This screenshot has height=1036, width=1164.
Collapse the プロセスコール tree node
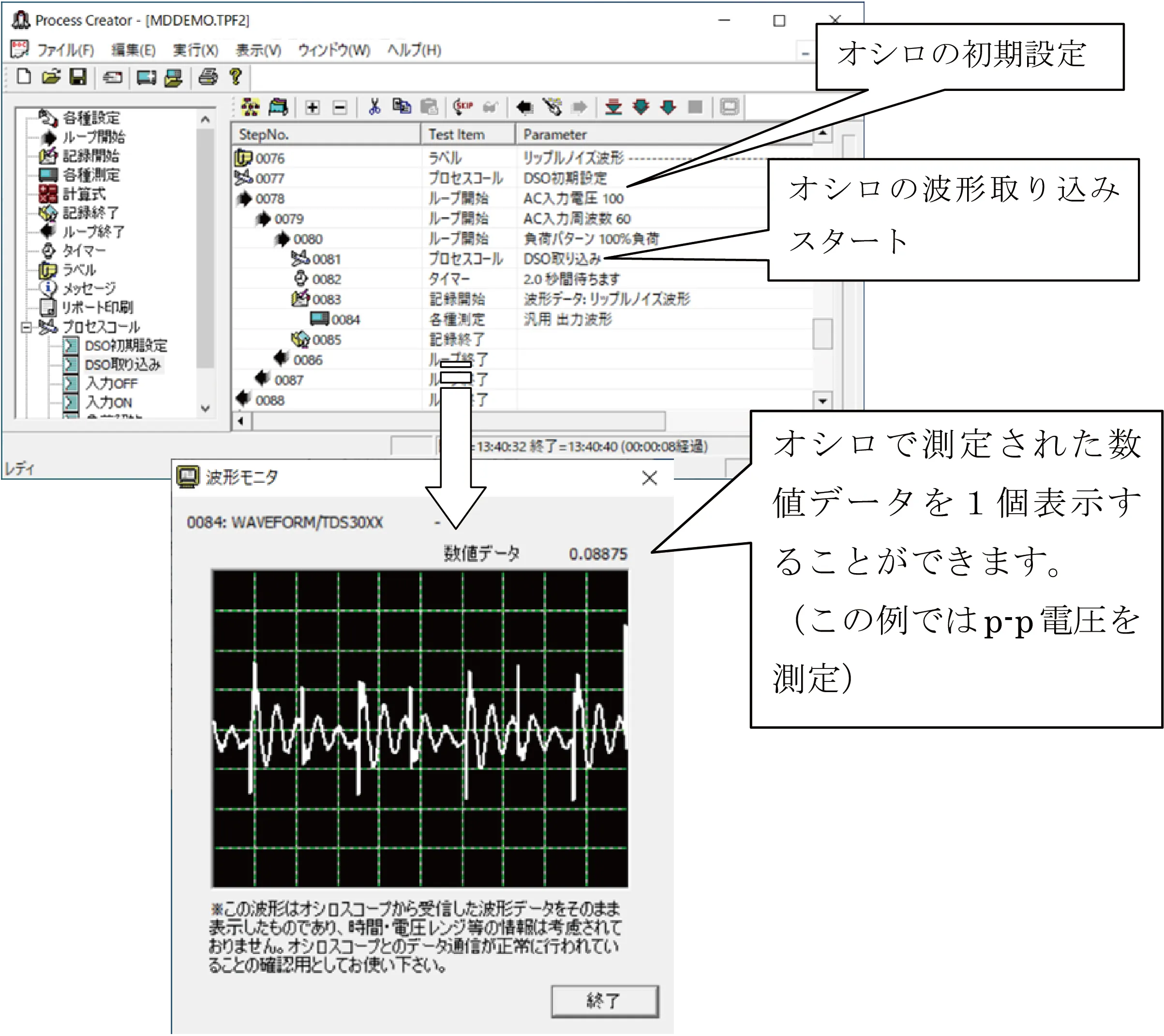[26, 327]
